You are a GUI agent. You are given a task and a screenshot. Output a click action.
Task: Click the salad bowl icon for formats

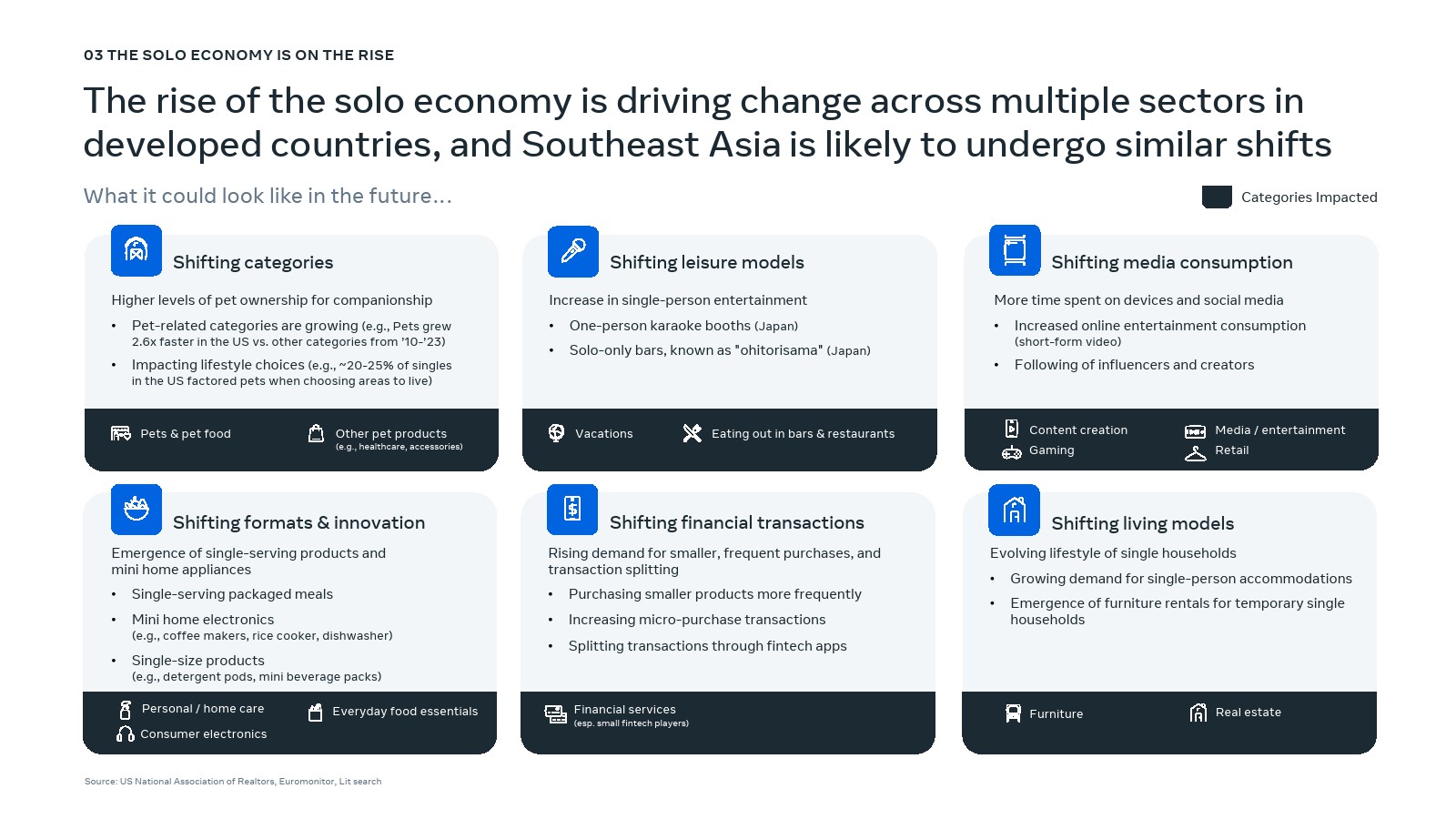136,510
